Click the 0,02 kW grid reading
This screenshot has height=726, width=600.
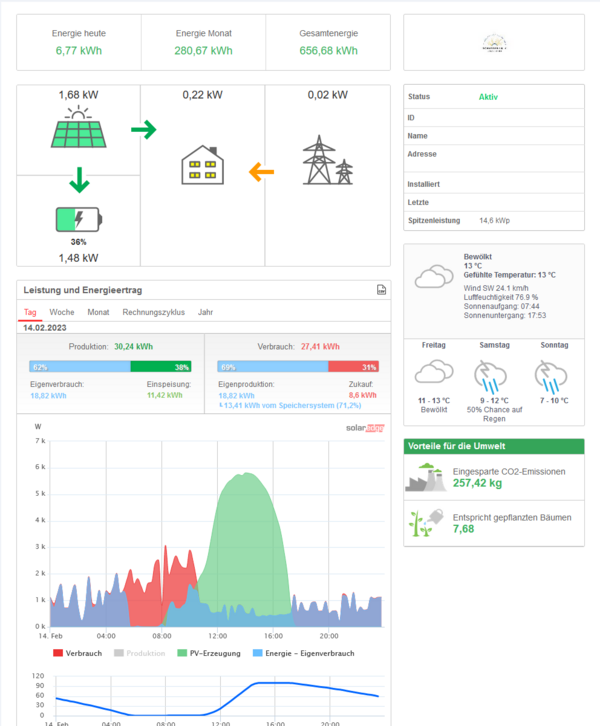[328, 95]
